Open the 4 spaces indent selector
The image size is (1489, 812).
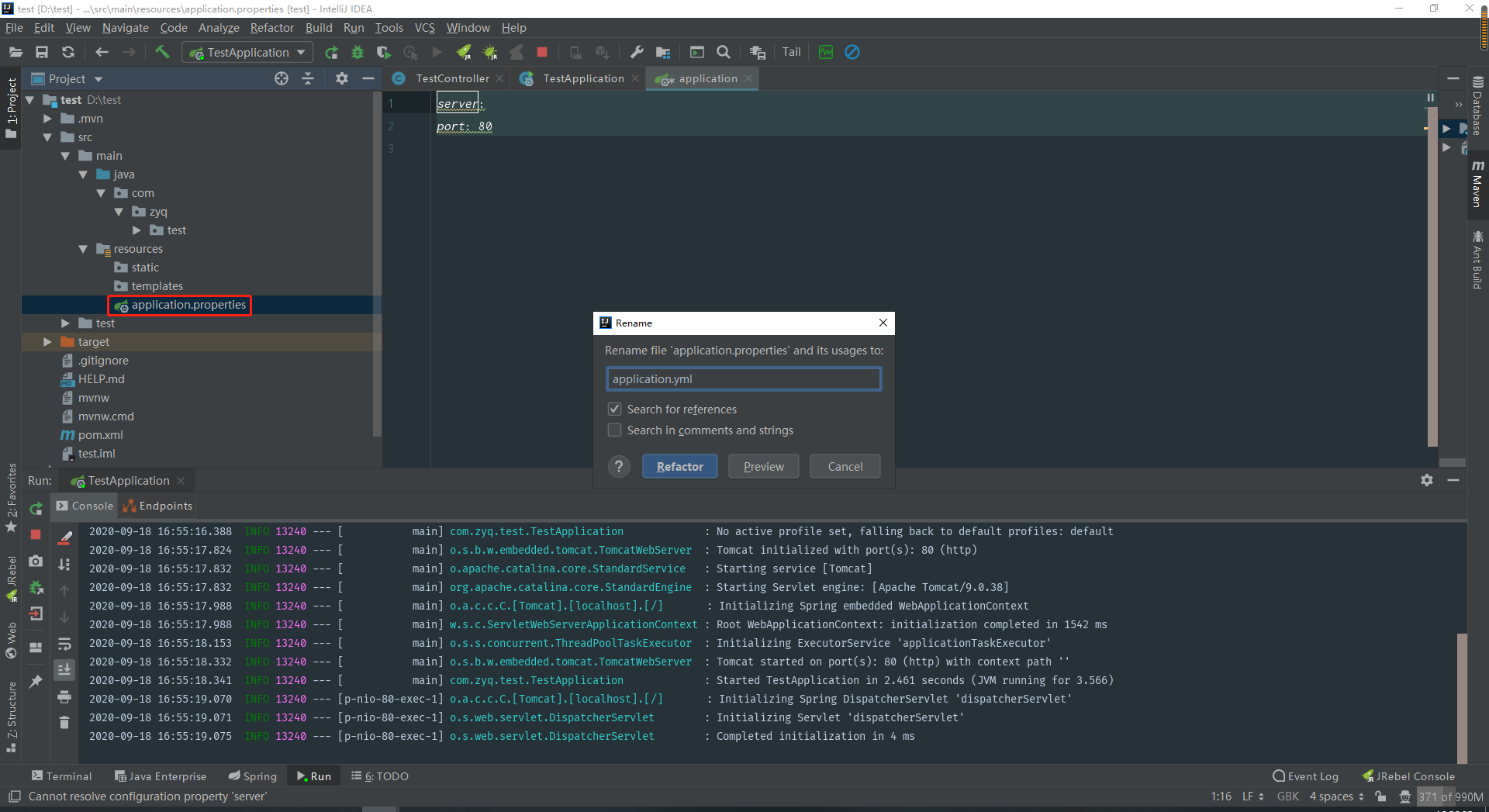1336,796
